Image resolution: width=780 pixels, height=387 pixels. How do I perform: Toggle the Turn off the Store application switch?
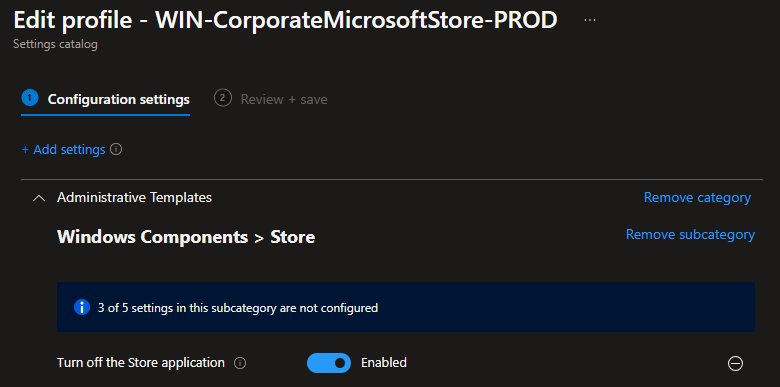pos(329,363)
